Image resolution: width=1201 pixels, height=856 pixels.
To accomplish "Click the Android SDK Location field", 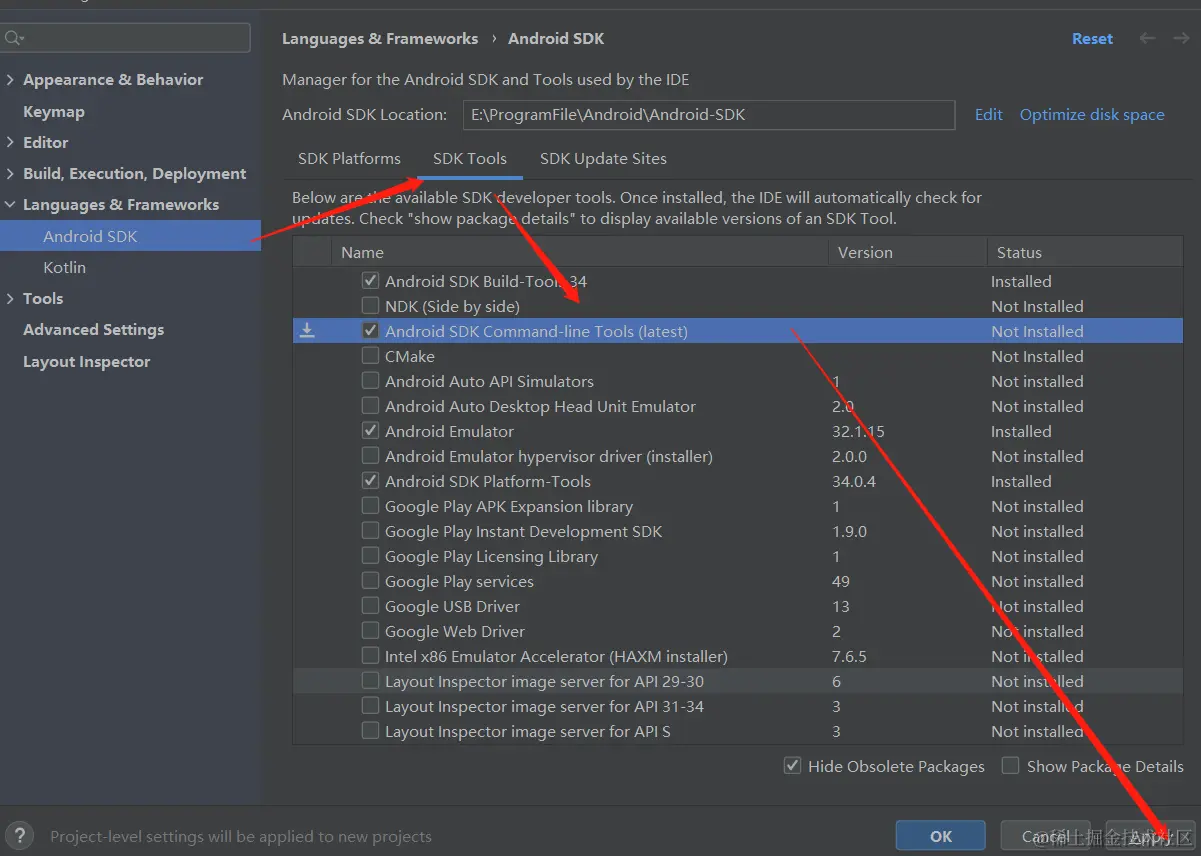I will tap(708, 115).
